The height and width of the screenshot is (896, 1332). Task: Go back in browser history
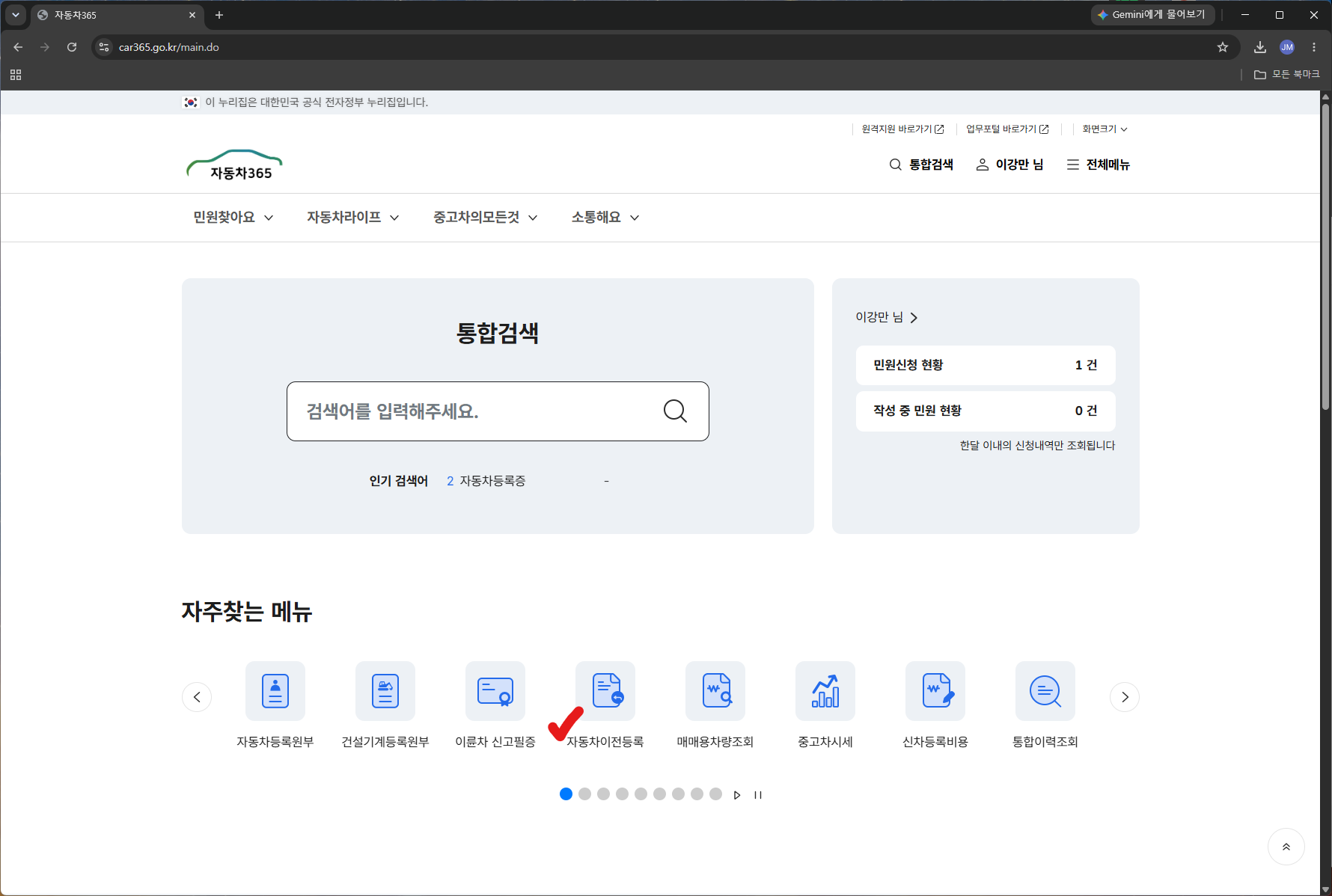pos(18,47)
